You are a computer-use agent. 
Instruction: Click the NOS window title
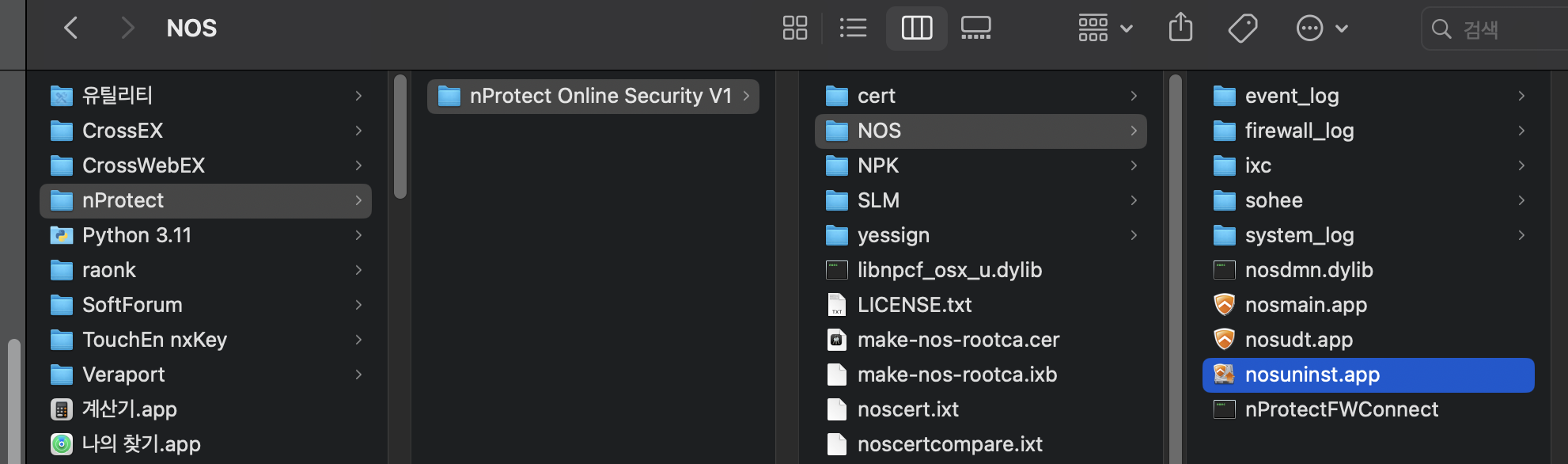point(191,29)
